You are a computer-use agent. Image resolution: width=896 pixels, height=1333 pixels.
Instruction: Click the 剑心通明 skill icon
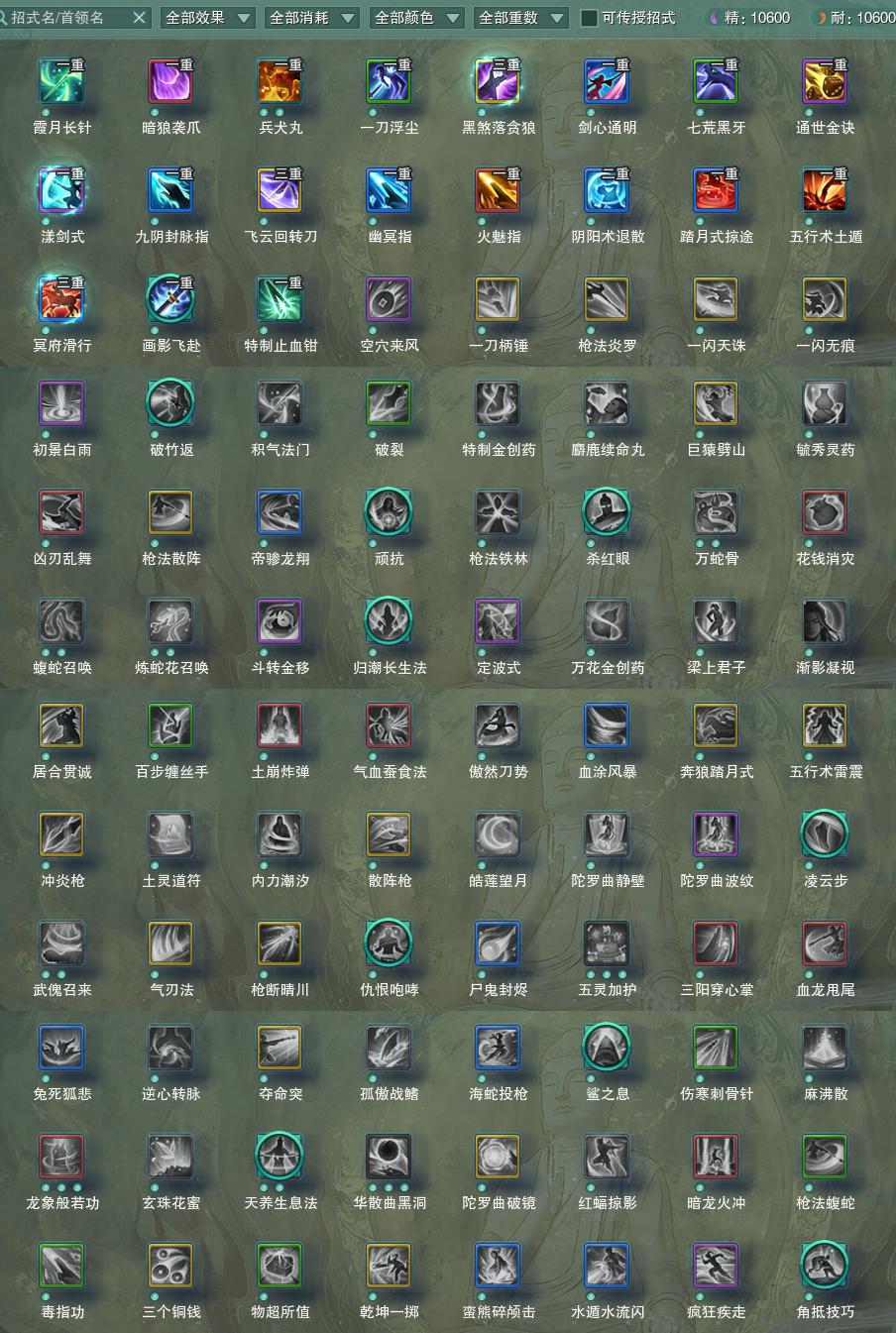(607, 81)
